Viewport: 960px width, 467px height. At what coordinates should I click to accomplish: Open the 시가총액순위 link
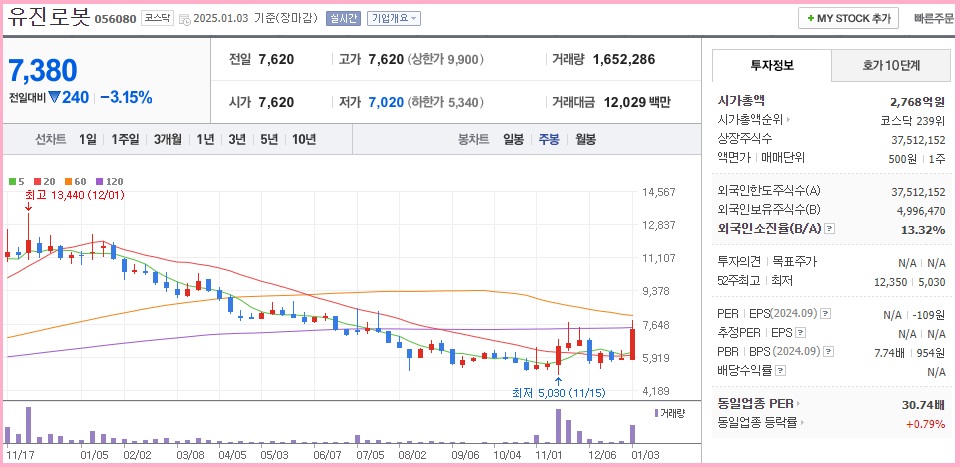tap(750, 119)
